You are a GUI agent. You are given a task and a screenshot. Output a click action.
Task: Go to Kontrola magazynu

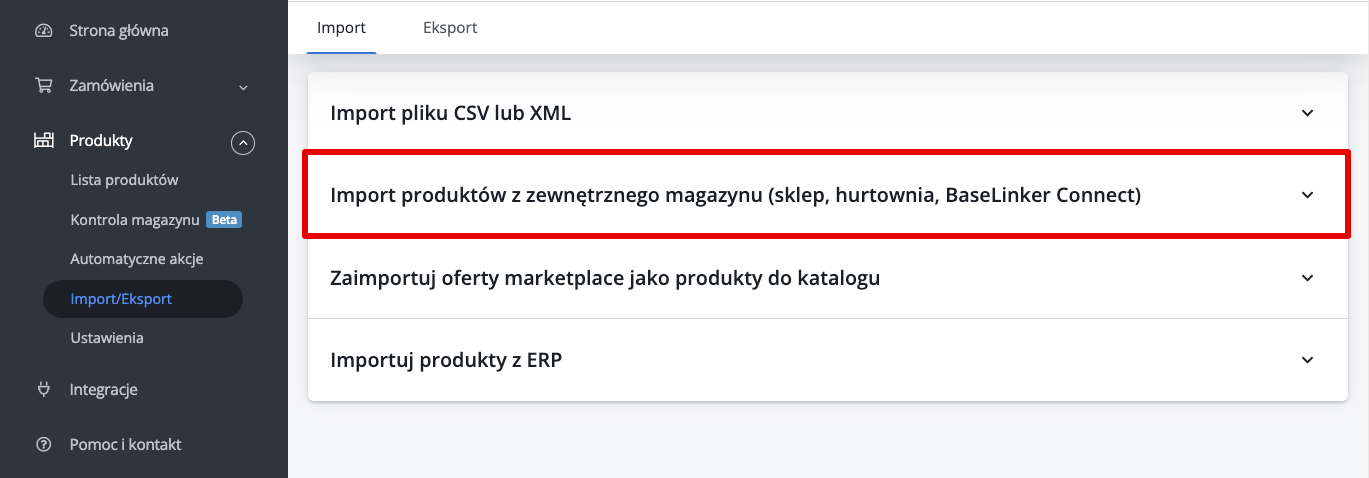tap(134, 220)
